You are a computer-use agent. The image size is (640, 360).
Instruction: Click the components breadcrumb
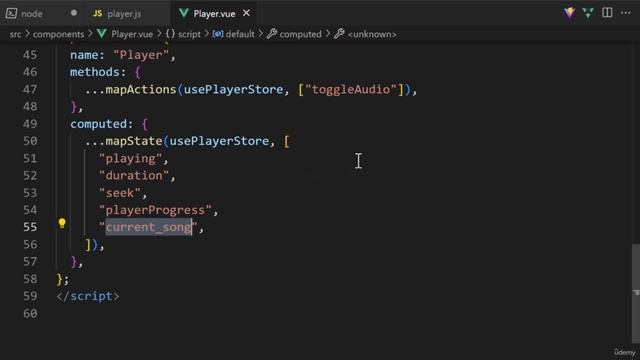[58, 34]
